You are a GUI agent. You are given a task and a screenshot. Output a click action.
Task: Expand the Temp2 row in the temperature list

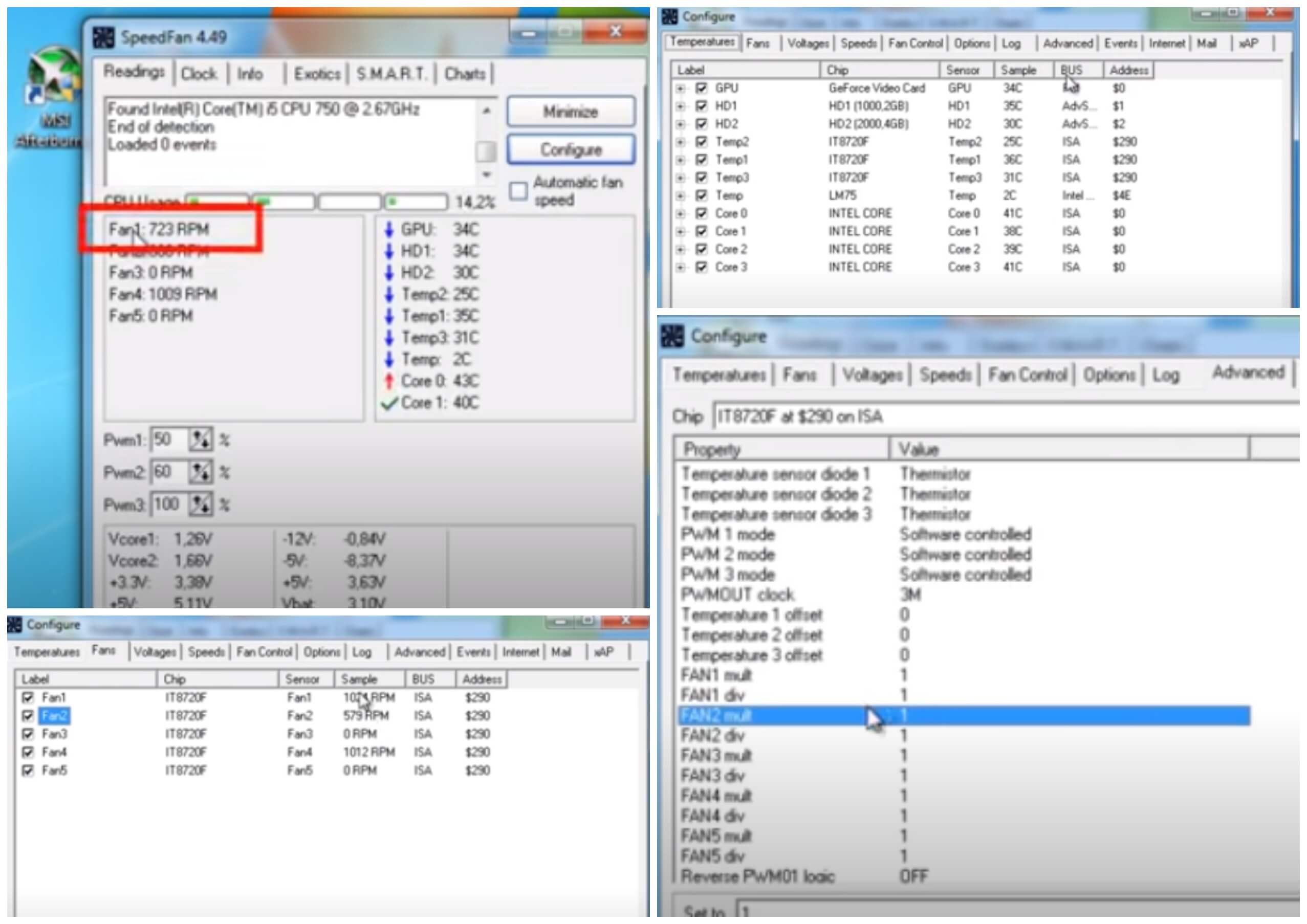[680, 142]
